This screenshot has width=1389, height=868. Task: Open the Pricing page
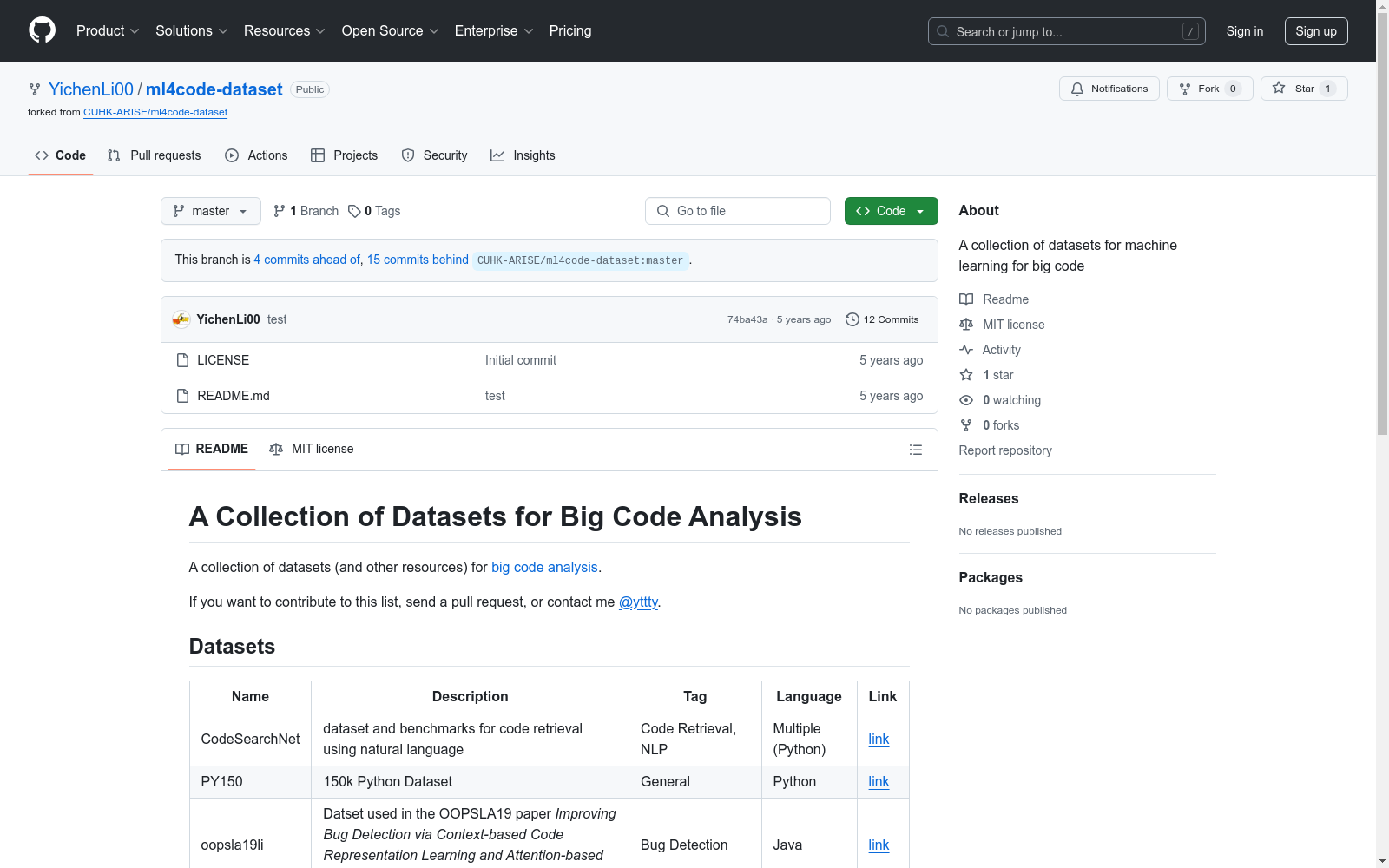coord(570,31)
